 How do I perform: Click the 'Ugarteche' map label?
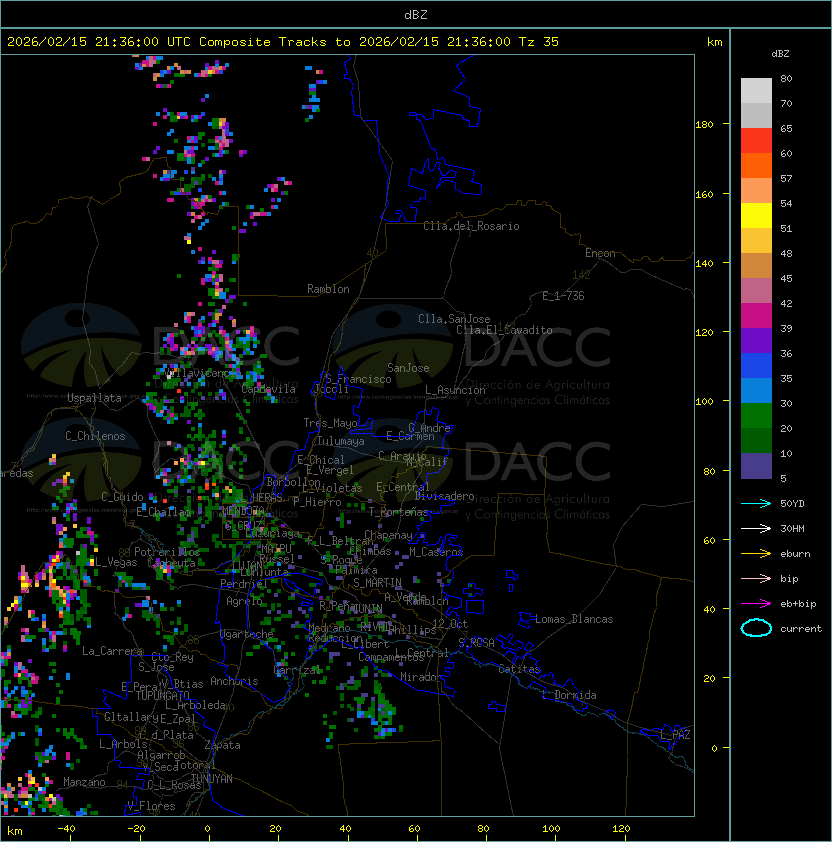click(247, 634)
